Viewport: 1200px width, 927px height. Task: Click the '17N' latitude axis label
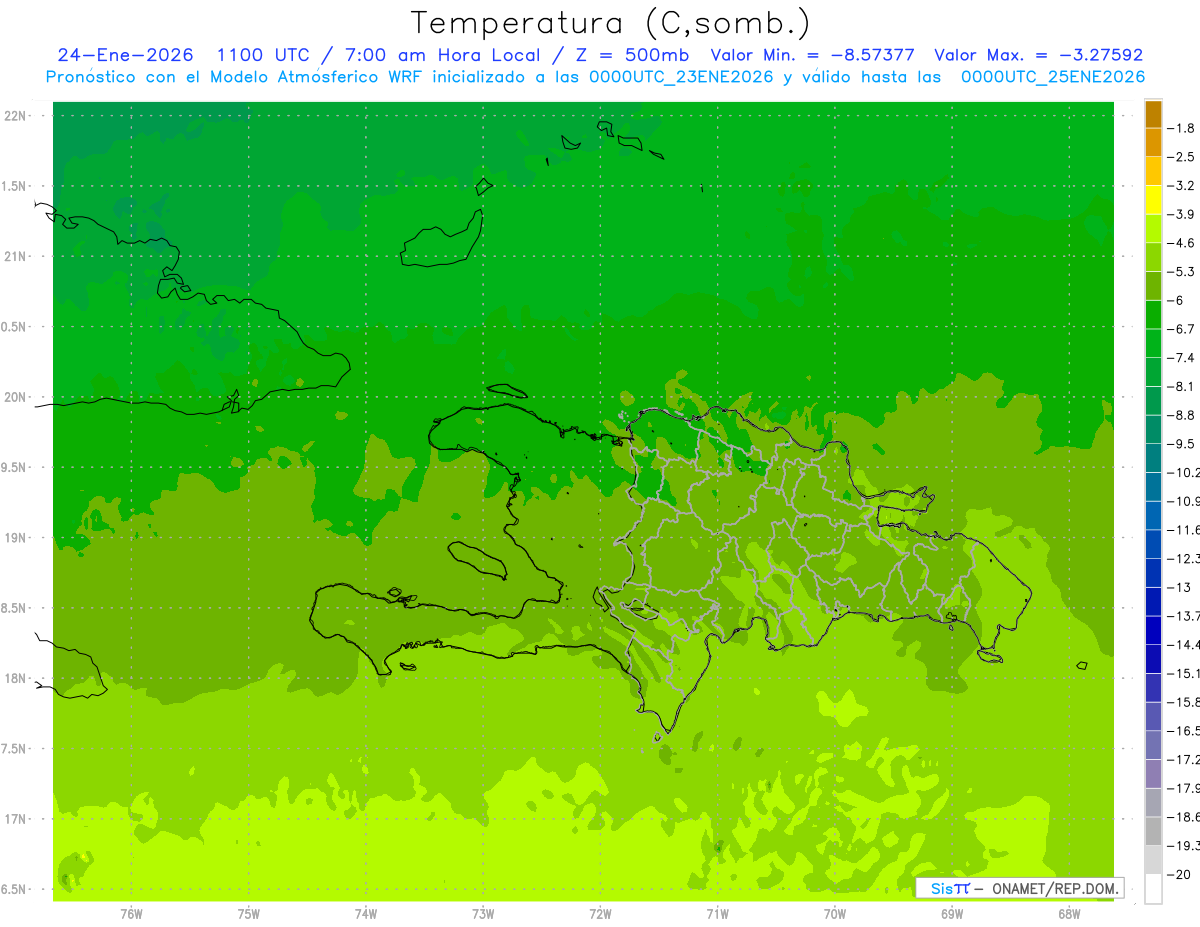pos(17,819)
